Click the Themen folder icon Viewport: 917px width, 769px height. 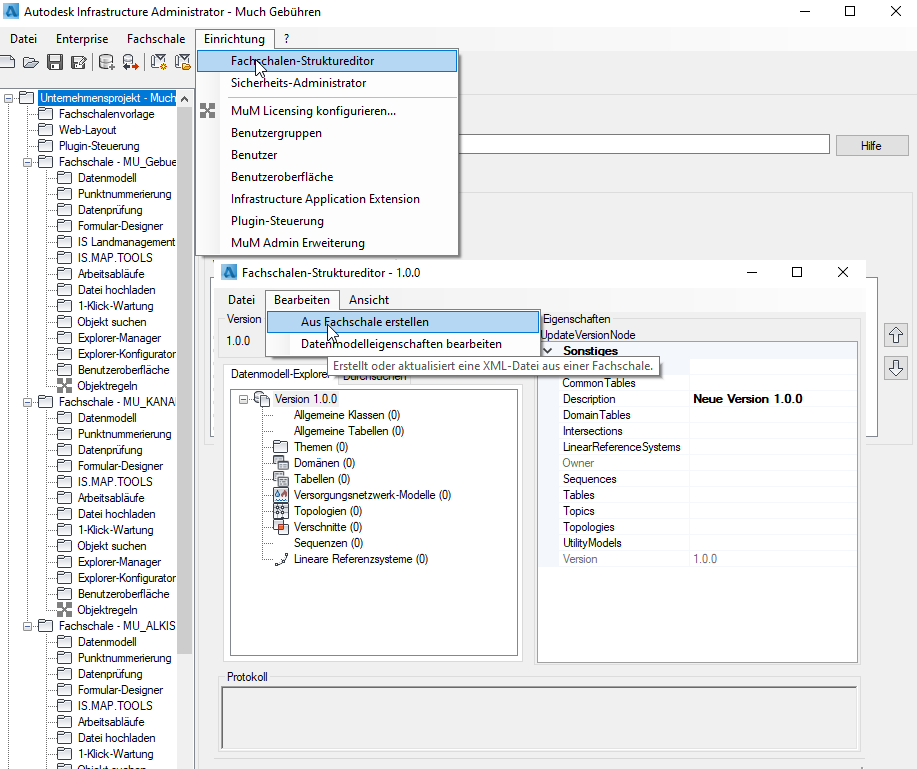point(281,447)
